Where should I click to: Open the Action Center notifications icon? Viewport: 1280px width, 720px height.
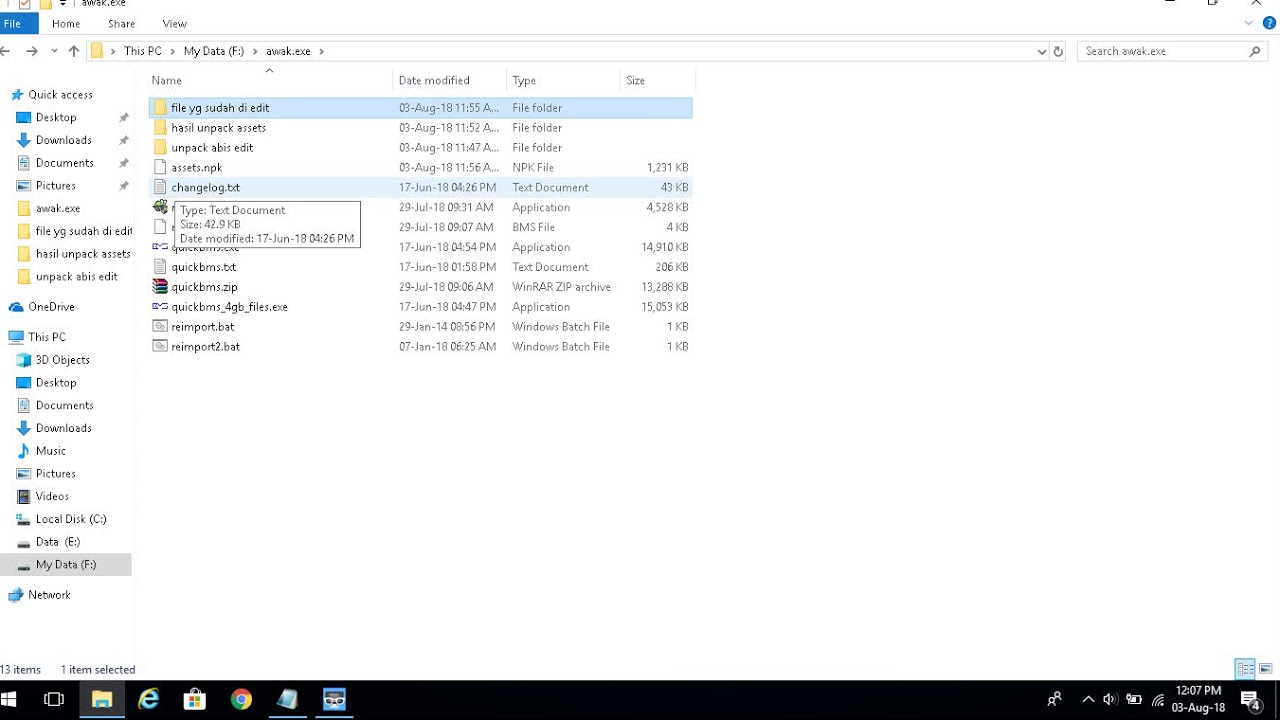point(1250,700)
